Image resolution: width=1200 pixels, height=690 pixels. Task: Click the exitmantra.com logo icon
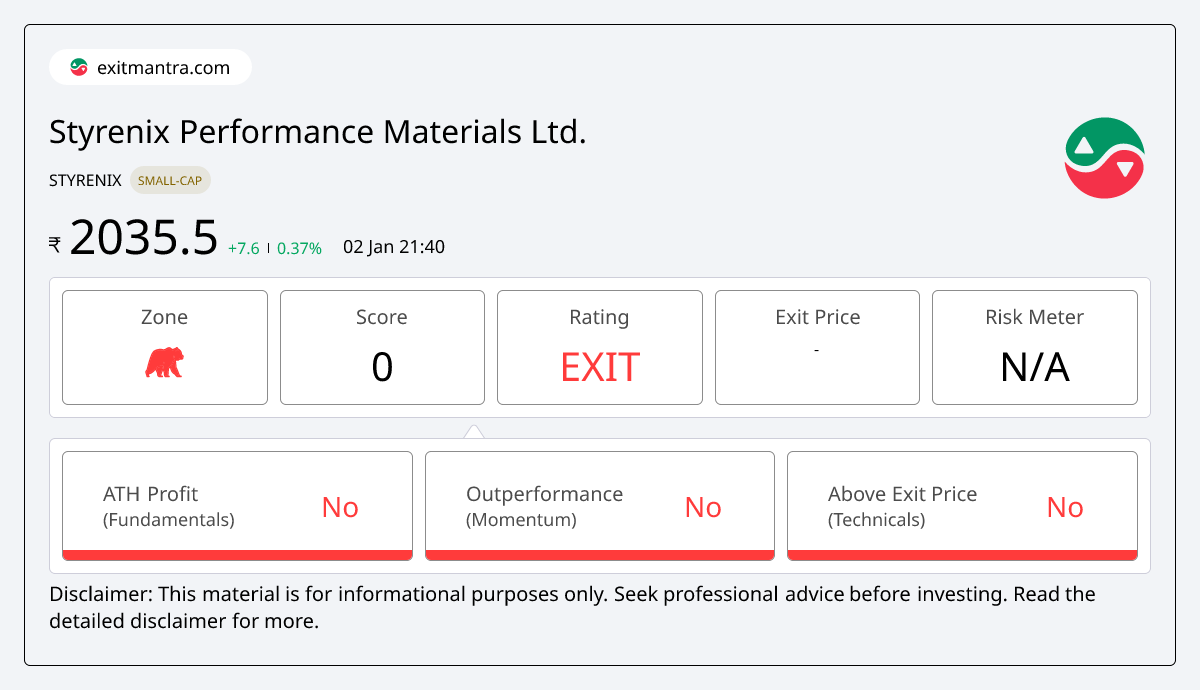tap(78, 67)
